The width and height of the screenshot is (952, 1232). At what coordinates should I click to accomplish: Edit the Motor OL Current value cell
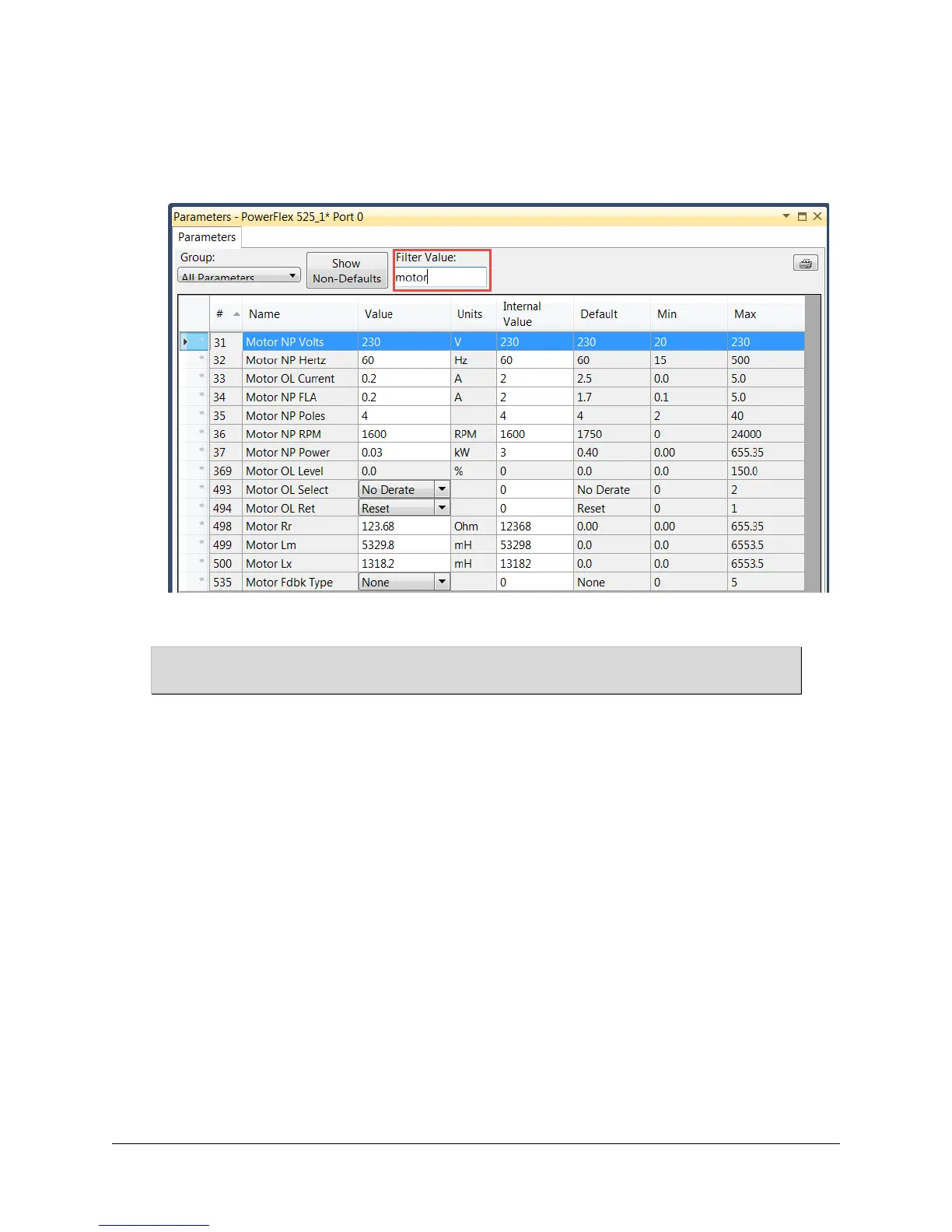click(404, 379)
